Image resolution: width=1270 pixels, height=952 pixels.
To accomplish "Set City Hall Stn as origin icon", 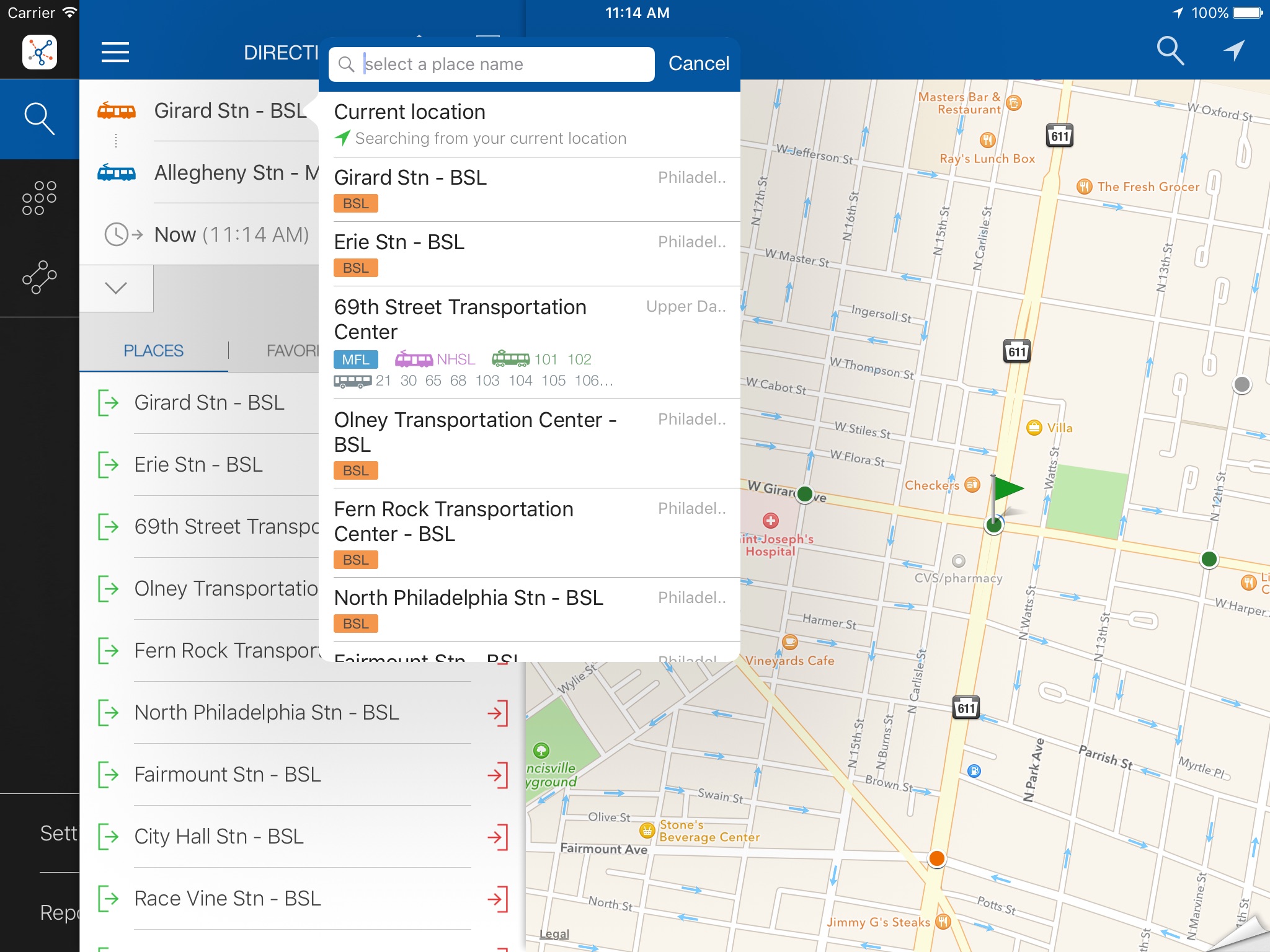I will click(x=109, y=837).
